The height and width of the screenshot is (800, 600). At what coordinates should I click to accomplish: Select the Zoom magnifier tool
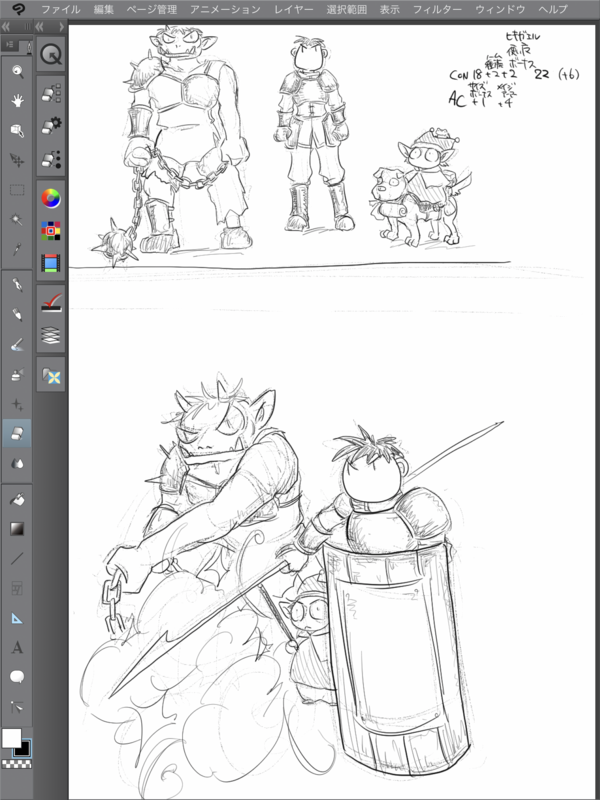[x=17, y=72]
